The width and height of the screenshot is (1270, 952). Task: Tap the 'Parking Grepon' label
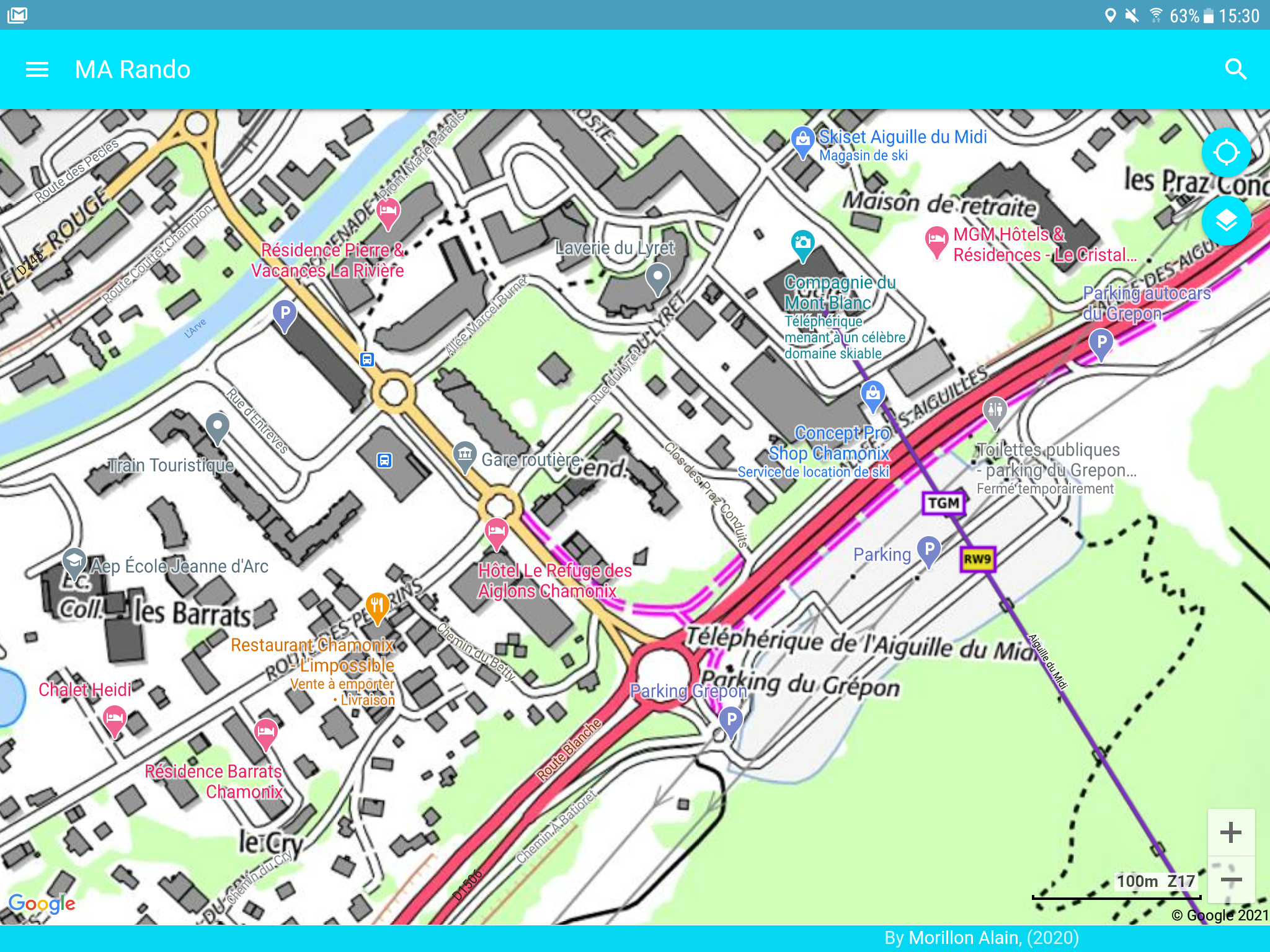(x=688, y=691)
